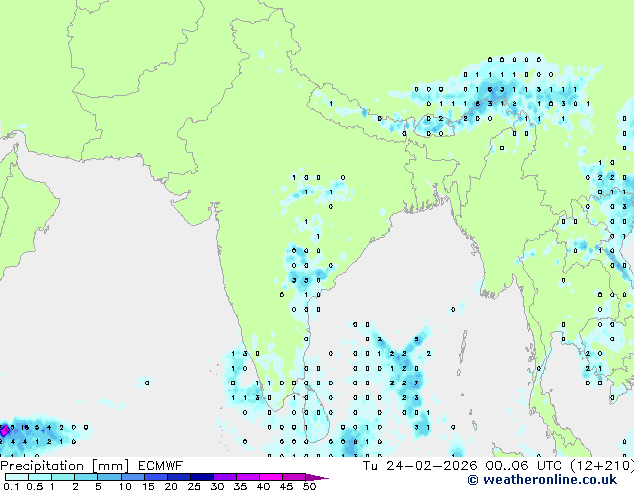
Task: Click the 'Precipitation' title text
Action: 42,466
